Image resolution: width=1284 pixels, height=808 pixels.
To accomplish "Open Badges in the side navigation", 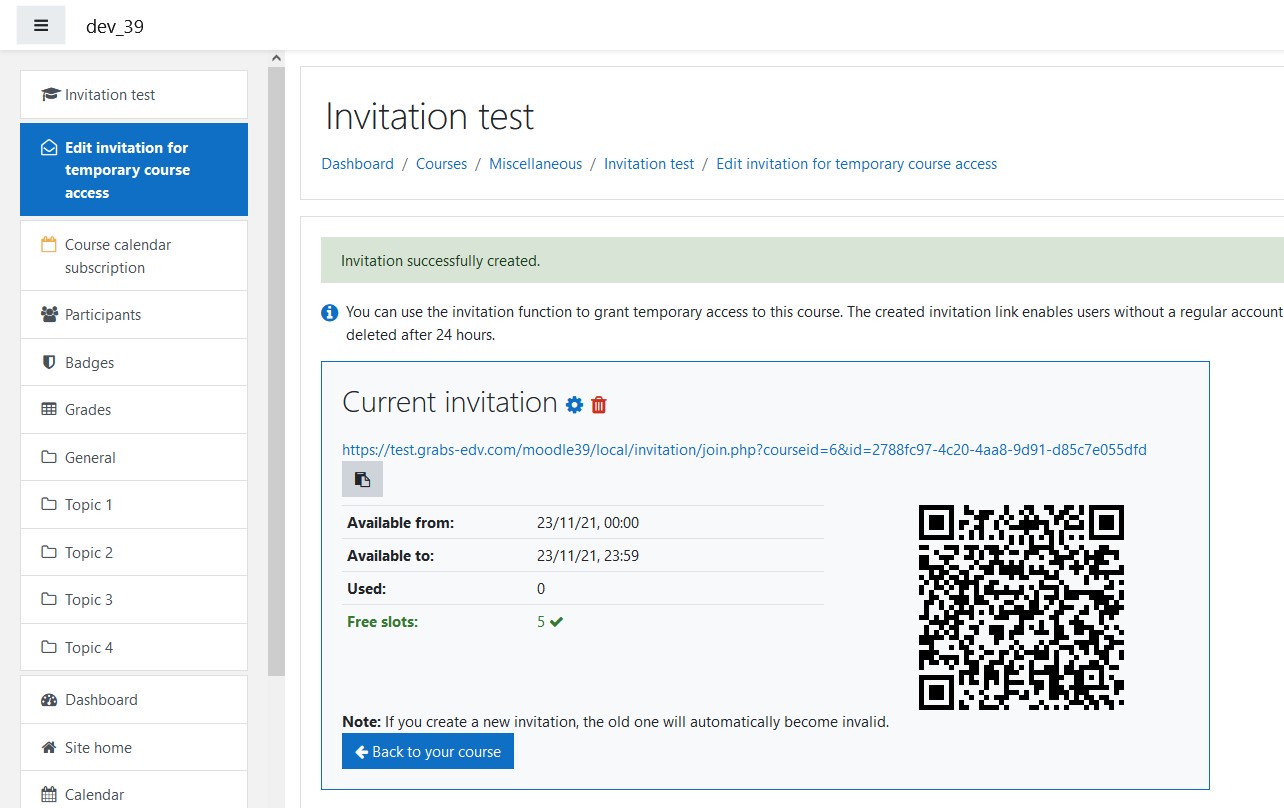I will pyautogui.click(x=90, y=362).
